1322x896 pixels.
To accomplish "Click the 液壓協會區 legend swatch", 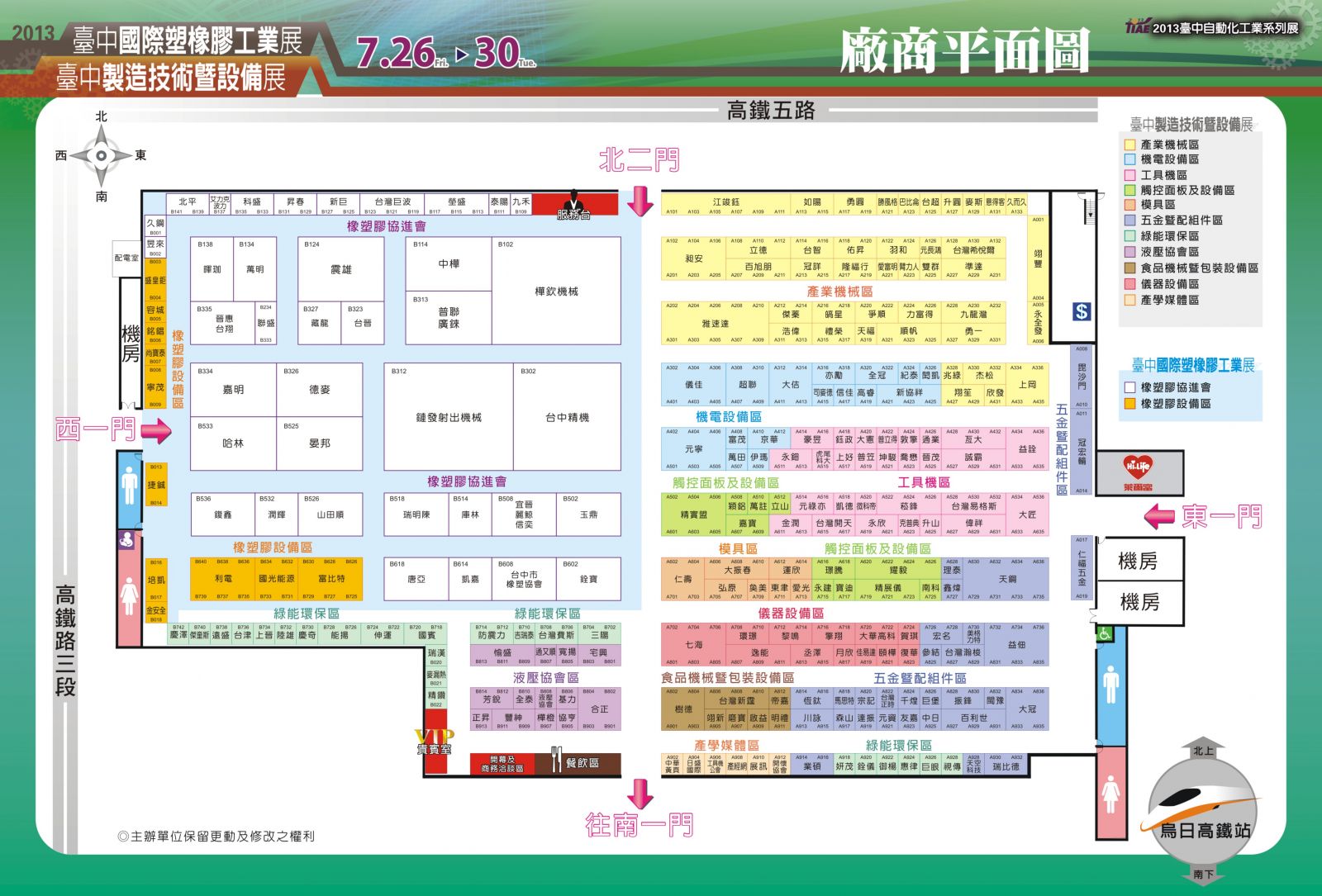I will coord(1129,252).
